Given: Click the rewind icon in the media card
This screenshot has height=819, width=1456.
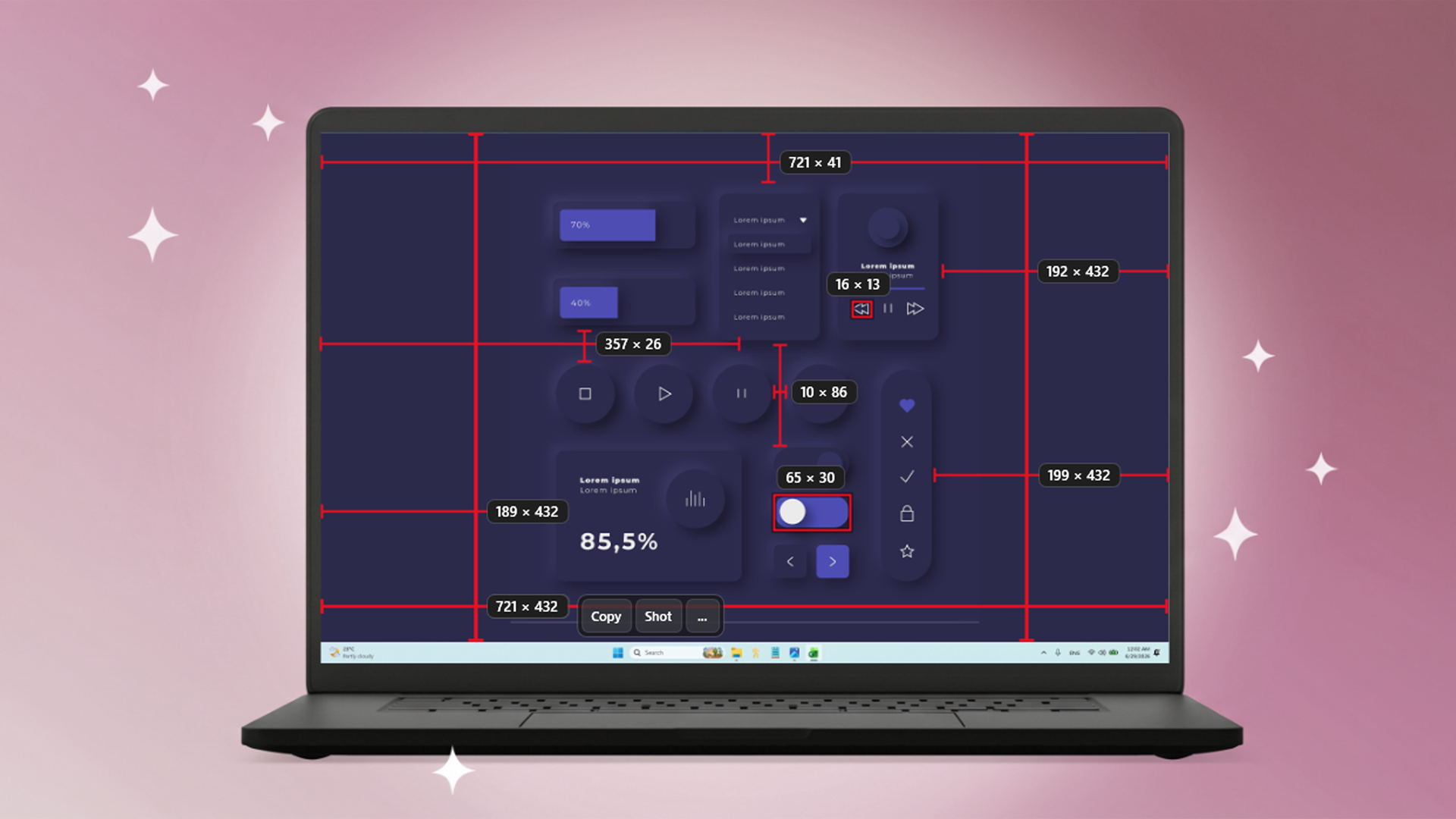Looking at the screenshot, I should click(x=861, y=309).
